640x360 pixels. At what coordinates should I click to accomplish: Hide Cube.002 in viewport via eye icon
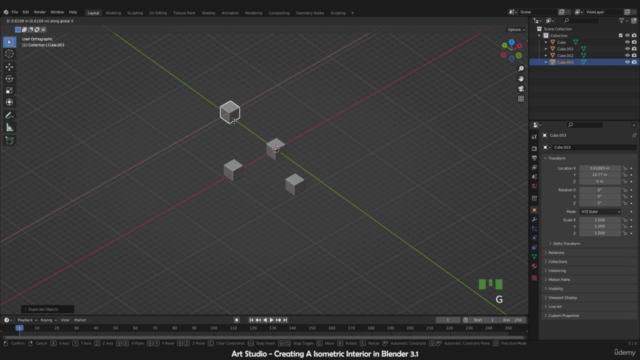click(627, 55)
